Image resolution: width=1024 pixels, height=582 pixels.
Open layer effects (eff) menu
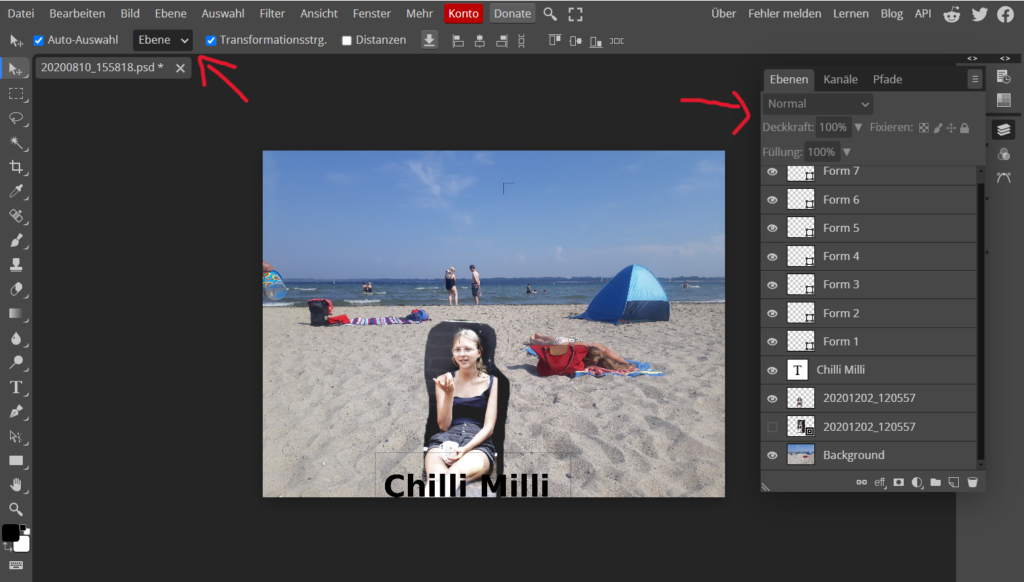pyautogui.click(x=880, y=482)
